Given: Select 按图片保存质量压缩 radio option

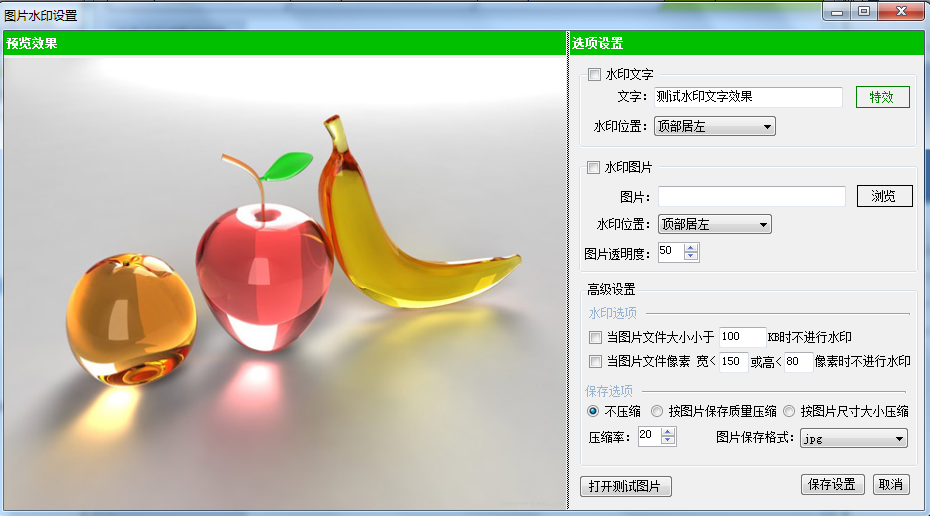Looking at the screenshot, I should tap(657, 411).
